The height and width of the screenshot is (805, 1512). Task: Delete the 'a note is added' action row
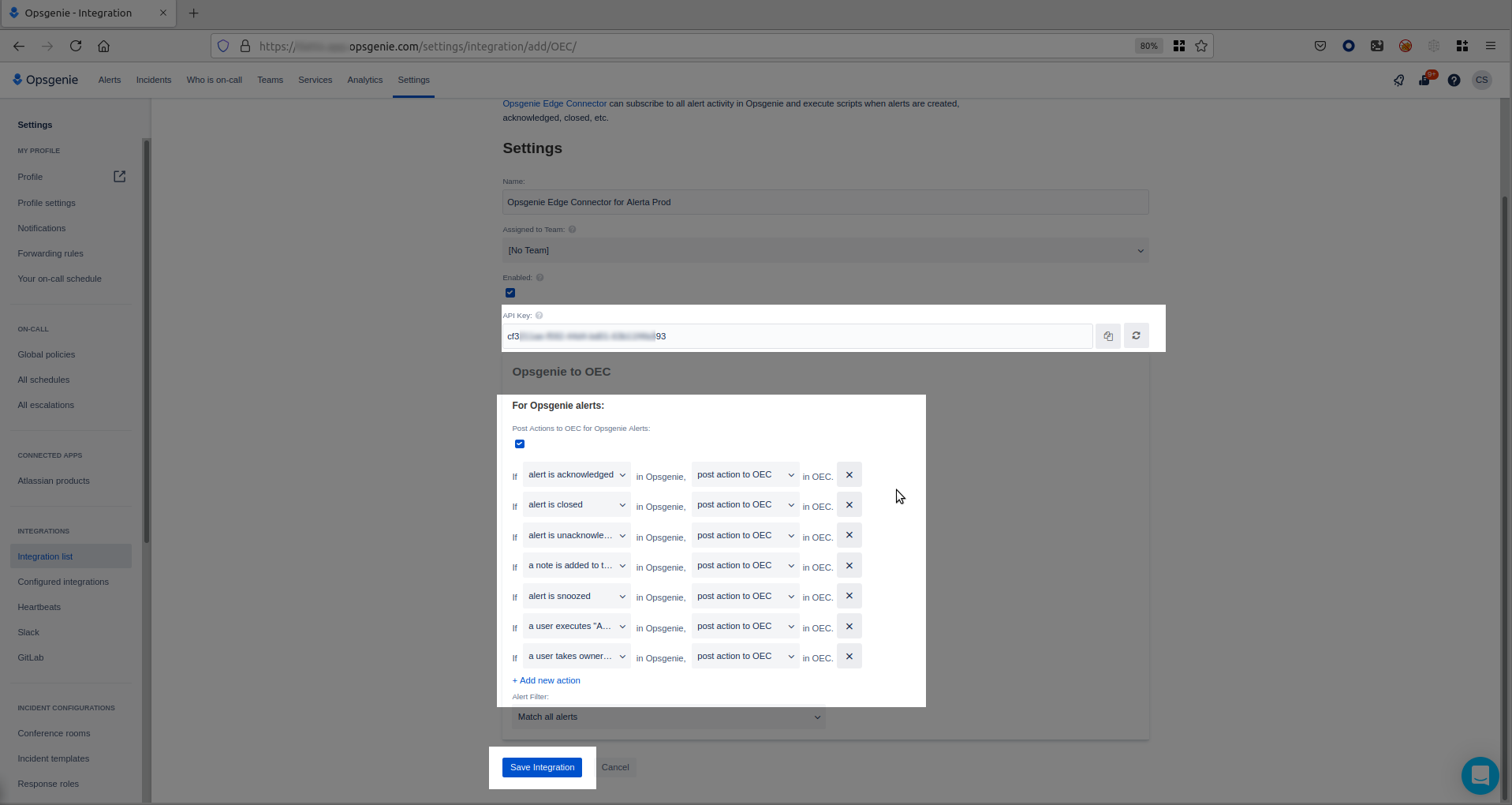pyautogui.click(x=849, y=566)
